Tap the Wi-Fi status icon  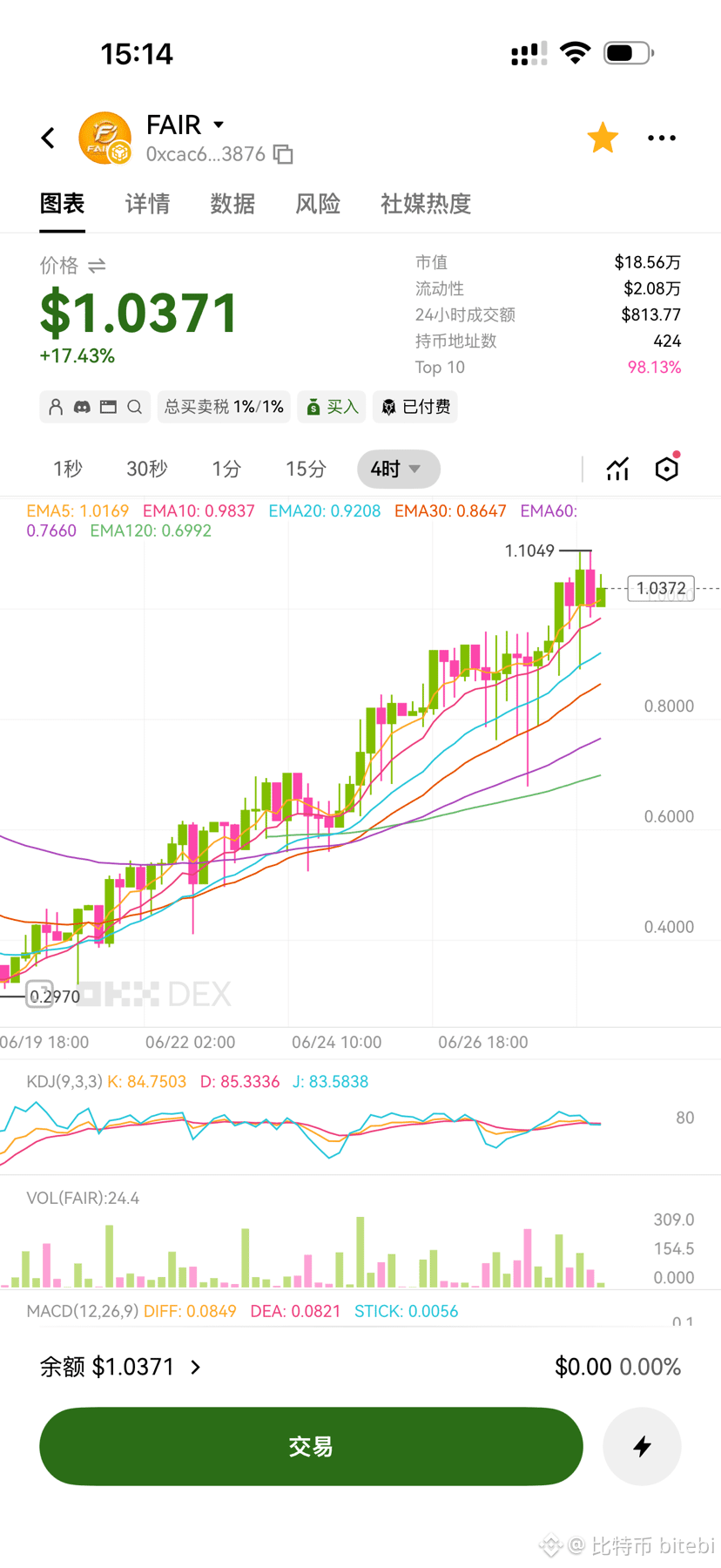575,53
